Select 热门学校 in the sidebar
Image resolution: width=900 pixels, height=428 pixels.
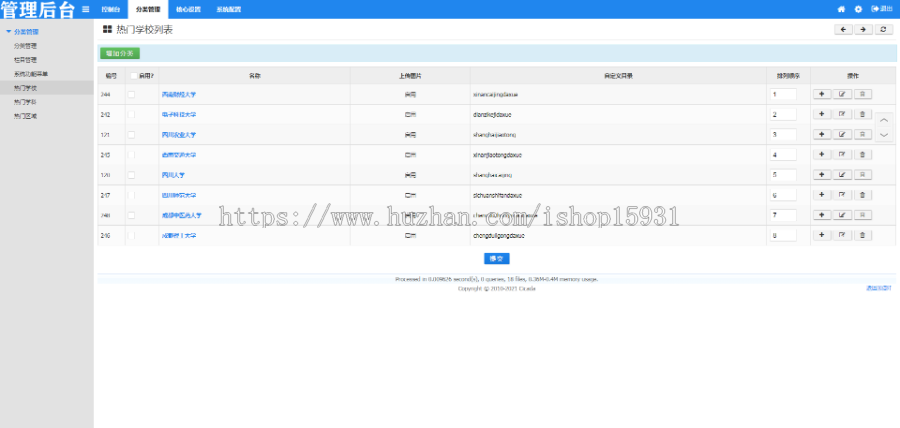25,88
